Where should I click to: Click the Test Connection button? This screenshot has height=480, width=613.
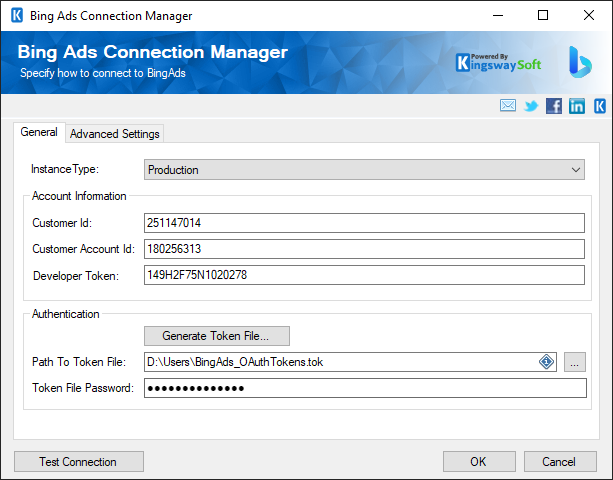click(x=79, y=462)
